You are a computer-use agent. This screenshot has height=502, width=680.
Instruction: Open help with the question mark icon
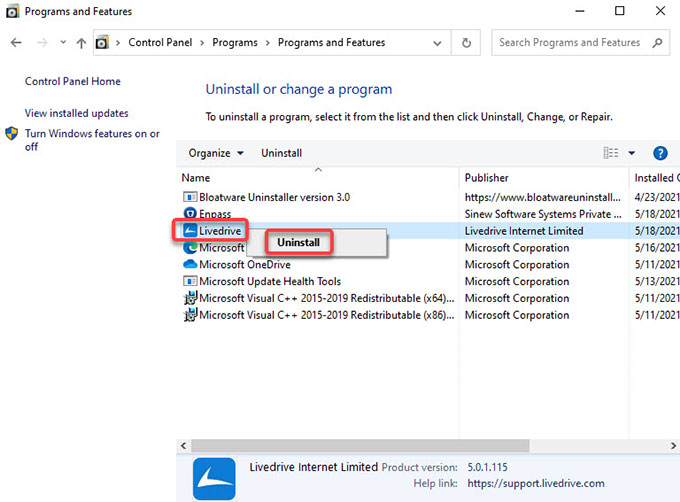(x=660, y=153)
